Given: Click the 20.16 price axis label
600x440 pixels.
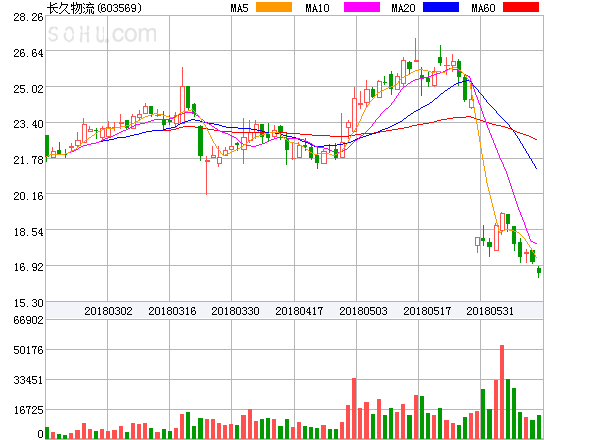Looking at the screenshot, I should coord(28,196).
